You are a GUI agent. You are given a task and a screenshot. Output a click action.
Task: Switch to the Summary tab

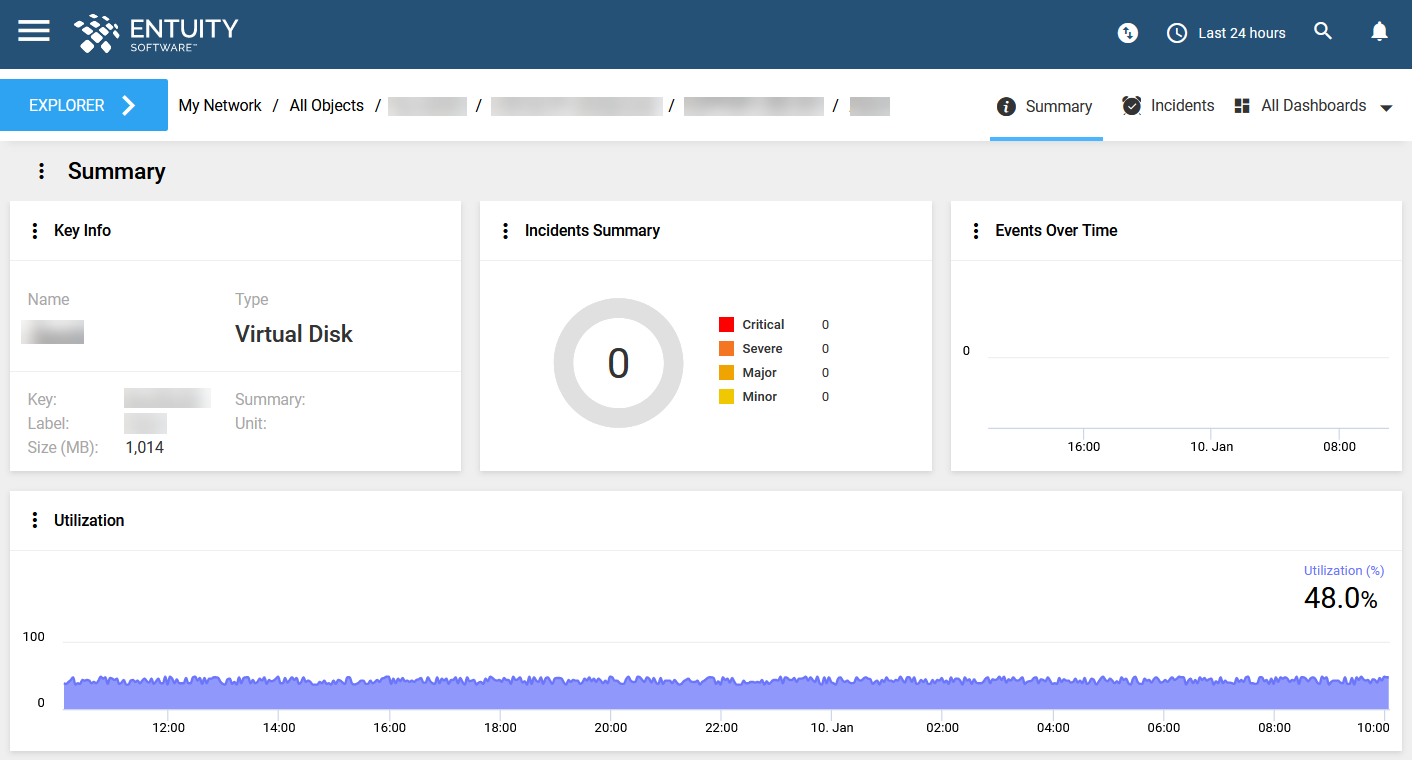[1046, 106]
